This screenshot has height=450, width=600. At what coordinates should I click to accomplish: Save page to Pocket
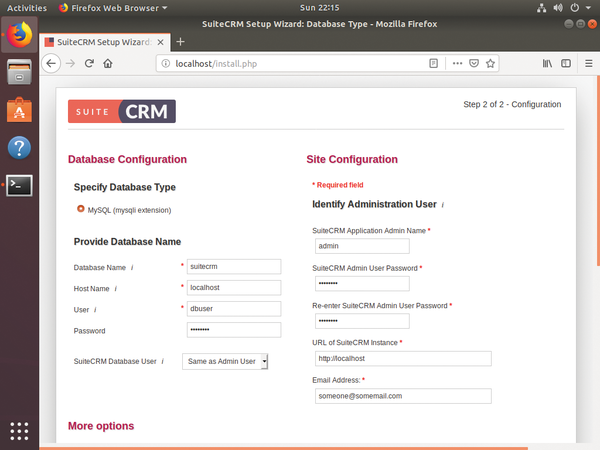tap(474, 64)
